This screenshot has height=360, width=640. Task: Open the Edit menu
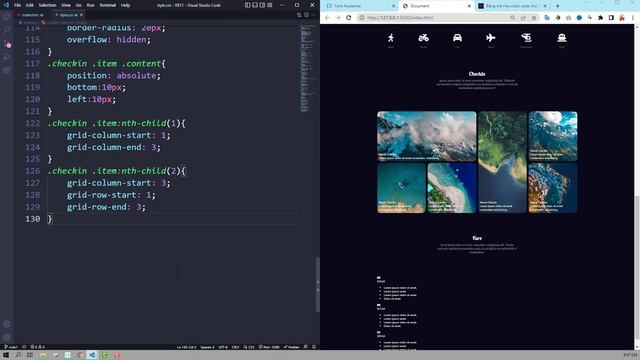(x=30, y=5)
